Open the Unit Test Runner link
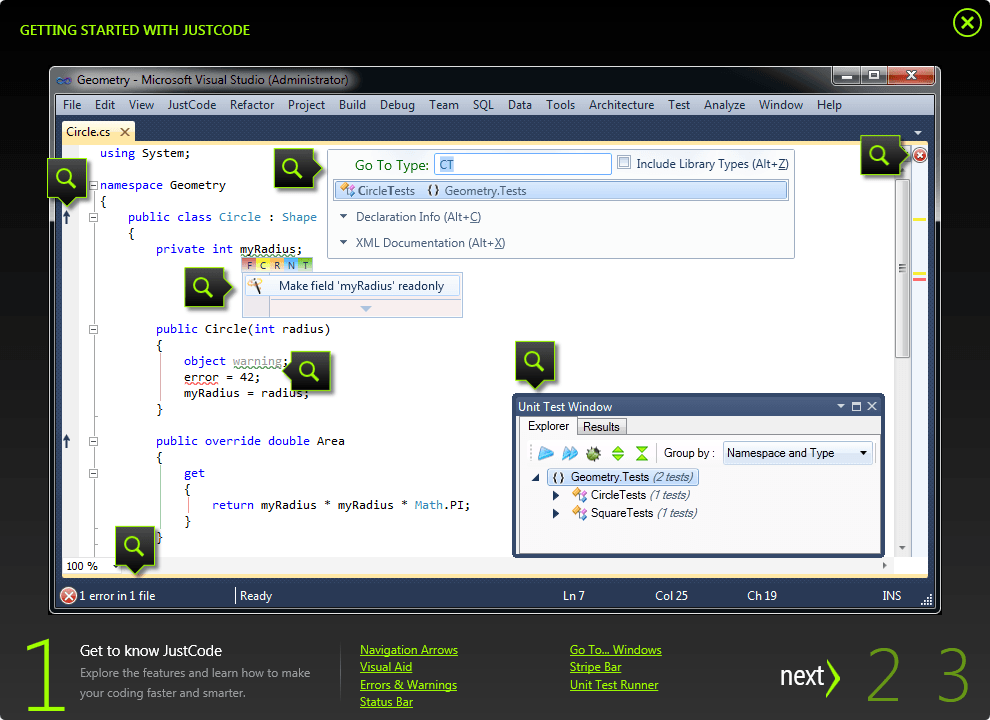990x720 pixels. [614, 685]
